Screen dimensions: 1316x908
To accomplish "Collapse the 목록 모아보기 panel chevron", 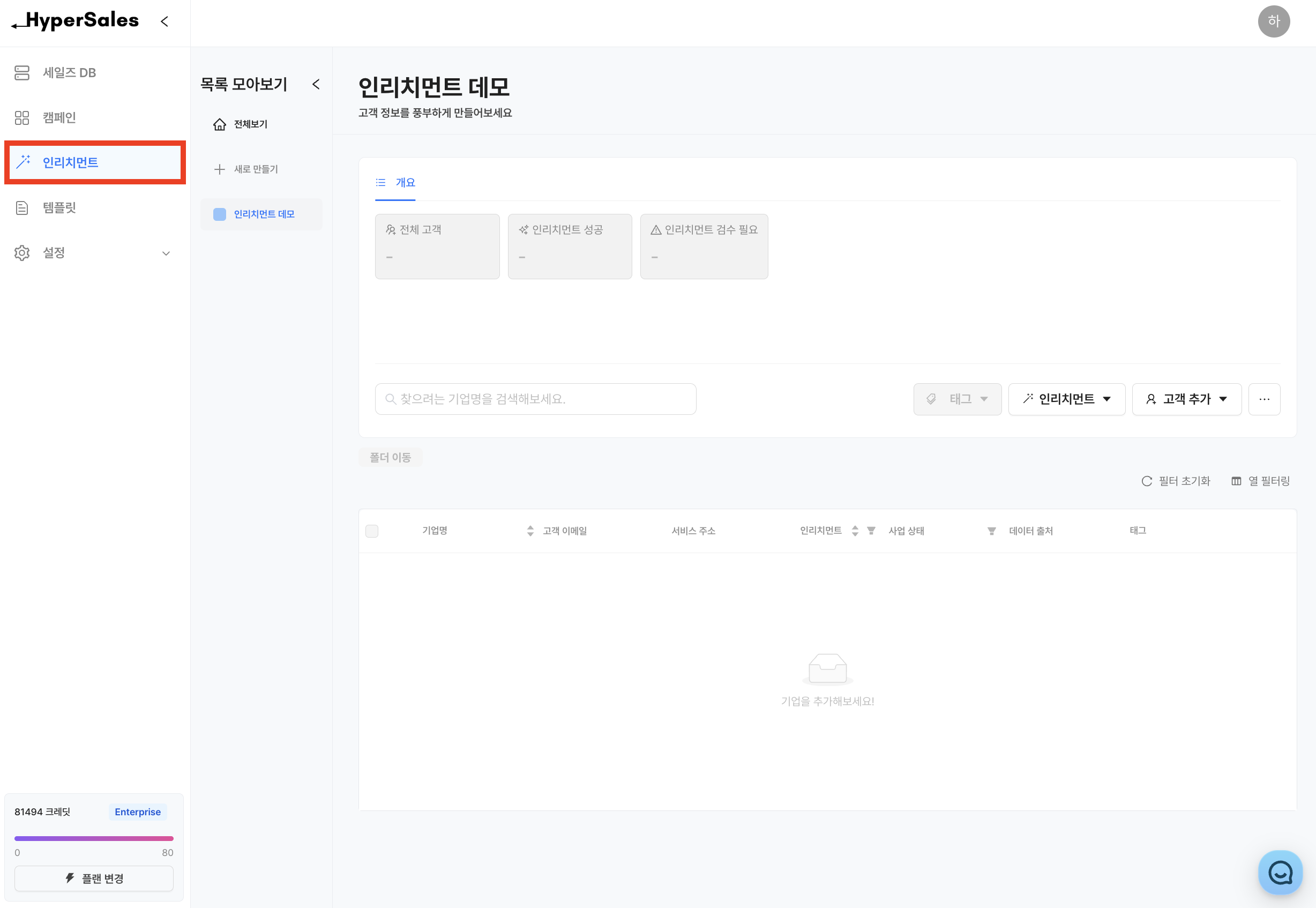I will coord(316,84).
